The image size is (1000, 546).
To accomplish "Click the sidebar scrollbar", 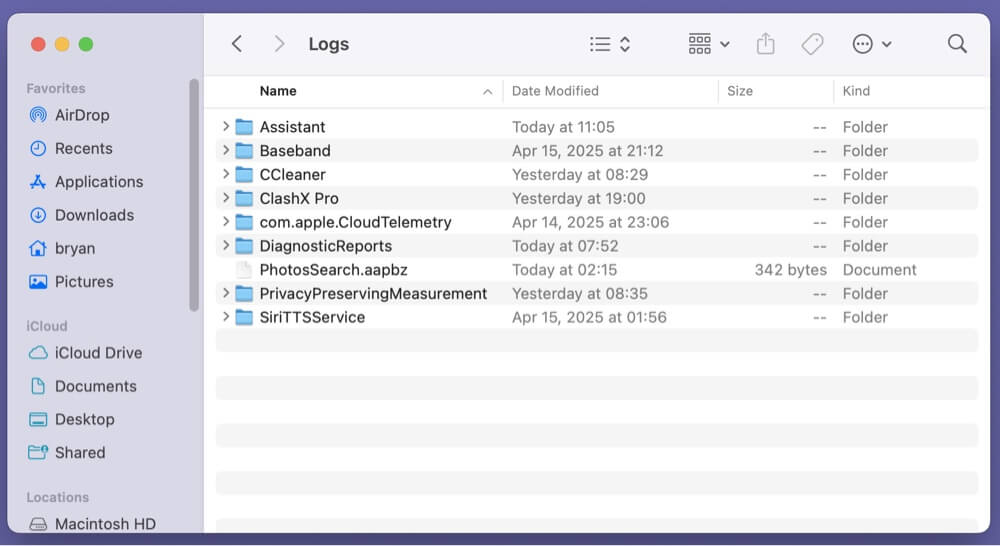I will coord(194,195).
